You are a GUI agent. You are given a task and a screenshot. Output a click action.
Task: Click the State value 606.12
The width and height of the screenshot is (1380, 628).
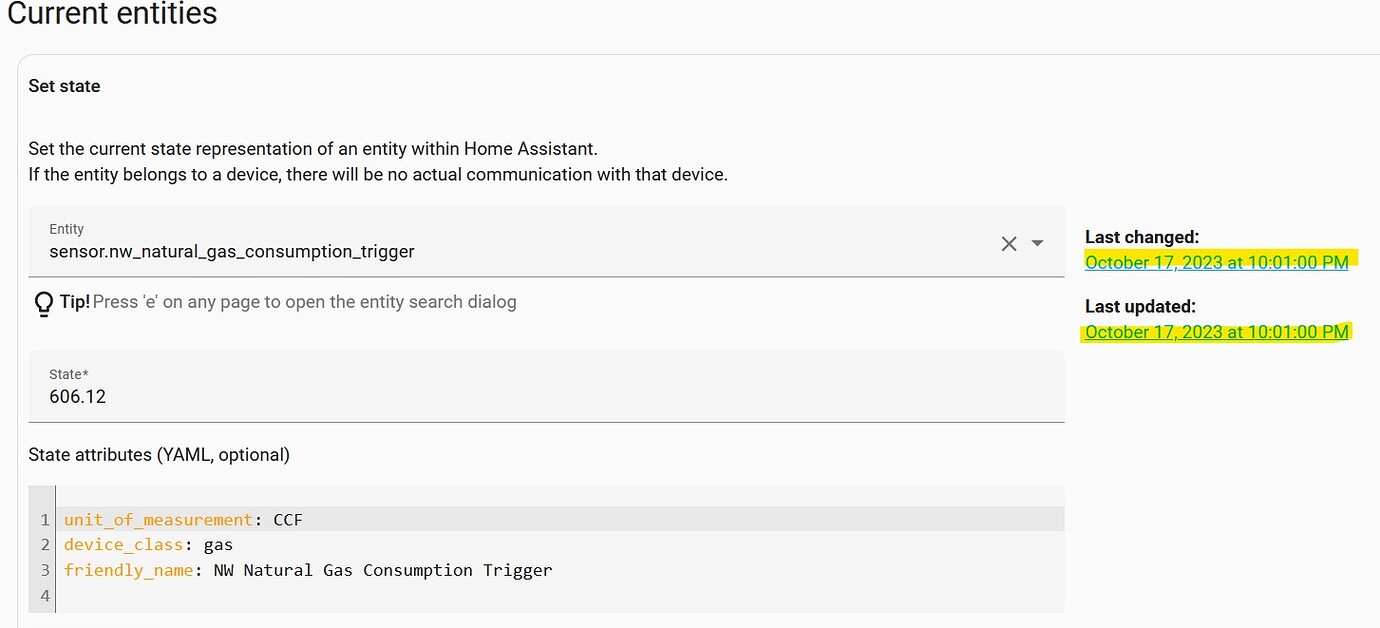(78, 396)
